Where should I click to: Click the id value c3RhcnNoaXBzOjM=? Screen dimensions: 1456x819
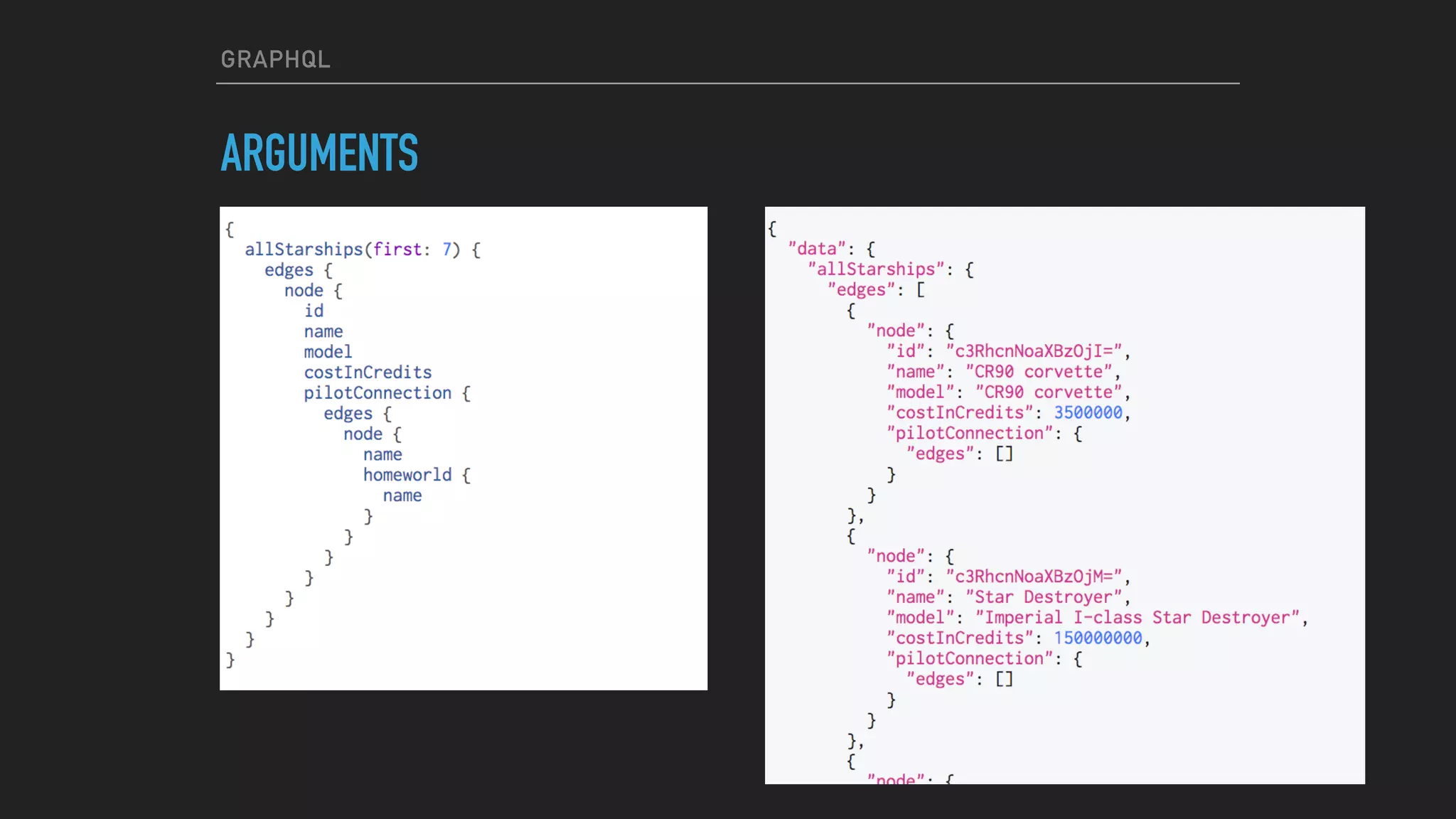(x=1034, y=577)
